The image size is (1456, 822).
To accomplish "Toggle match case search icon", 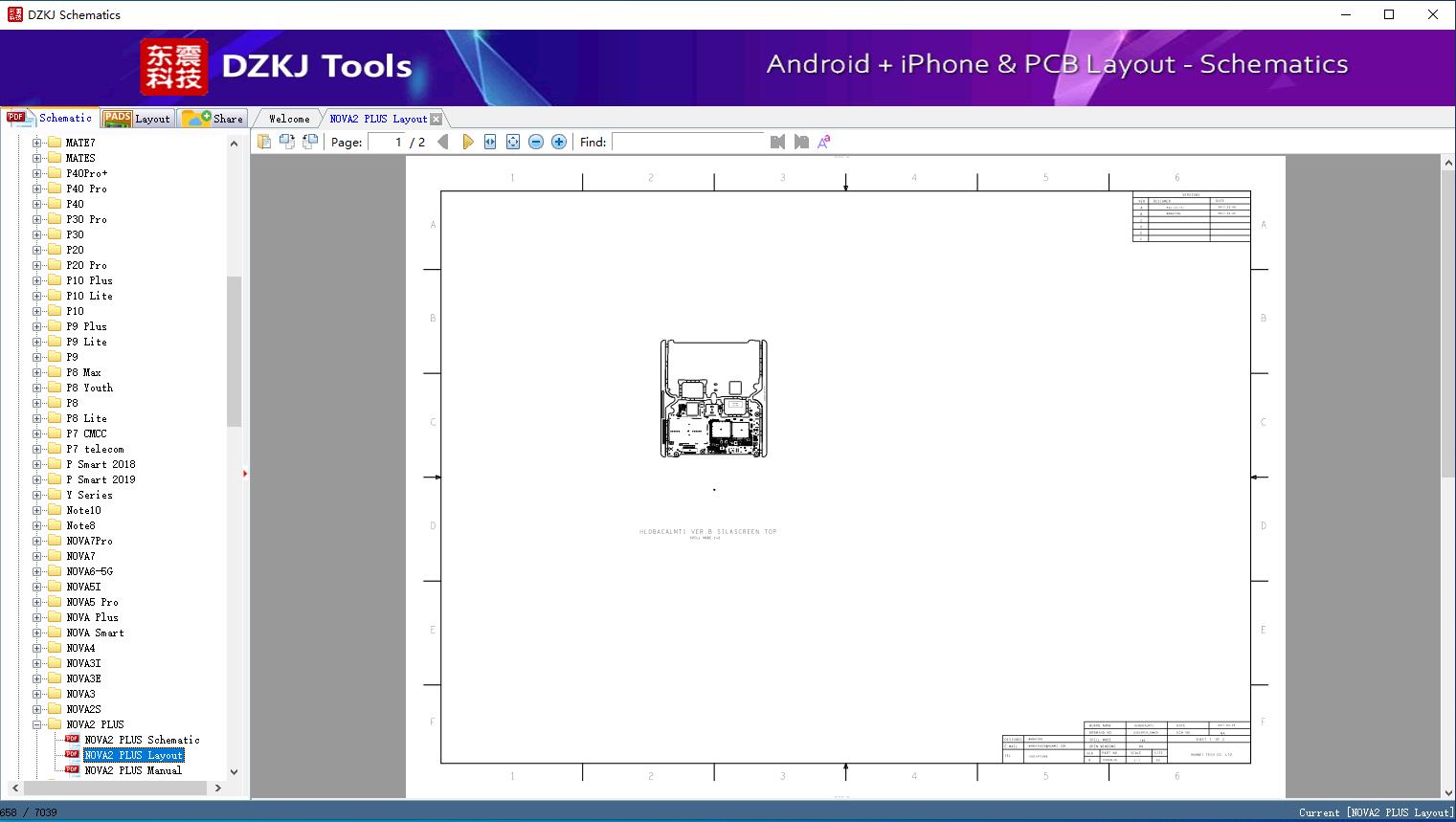I will click(824, 142).
